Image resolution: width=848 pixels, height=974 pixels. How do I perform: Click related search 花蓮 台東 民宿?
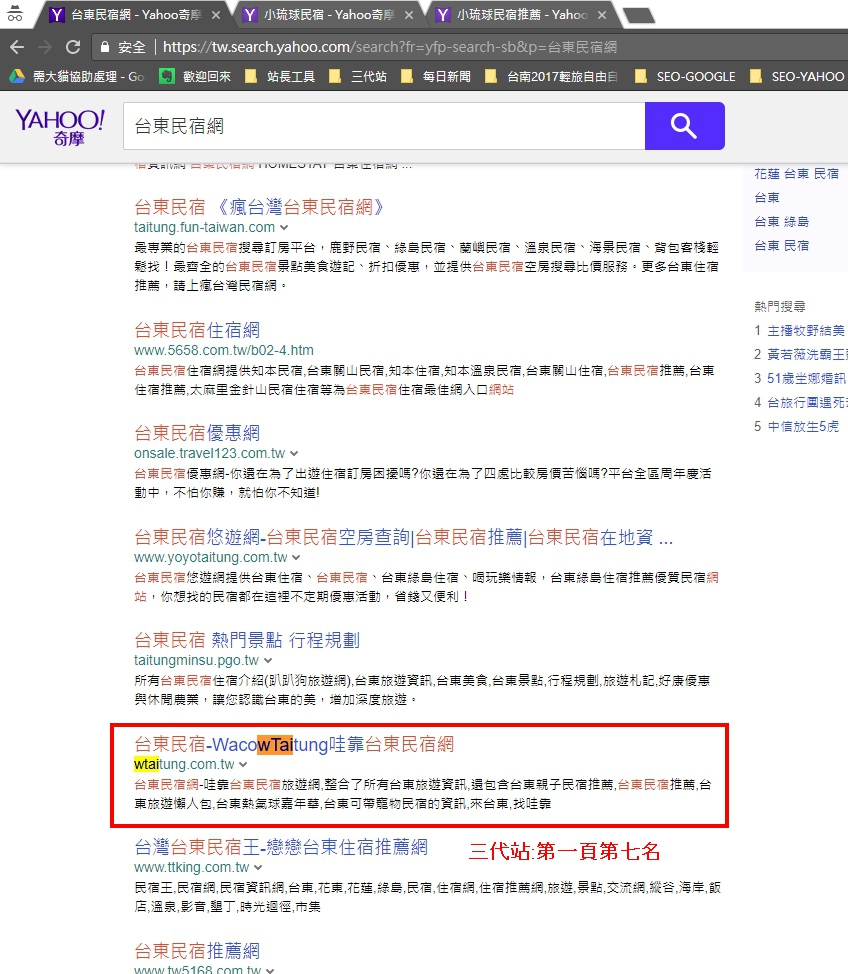pyautogui.click(x=796, y=174)
